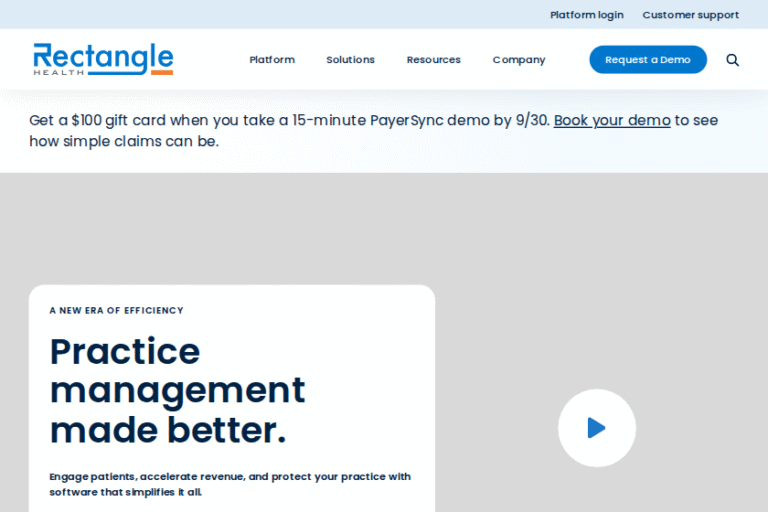Open the Platform navigation menu
This screenshot has height=512, width=768.
point(272,60)
